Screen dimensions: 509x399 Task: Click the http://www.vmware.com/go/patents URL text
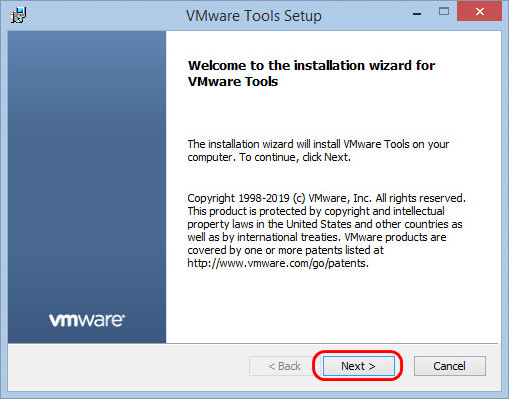[x=277, y=263]
